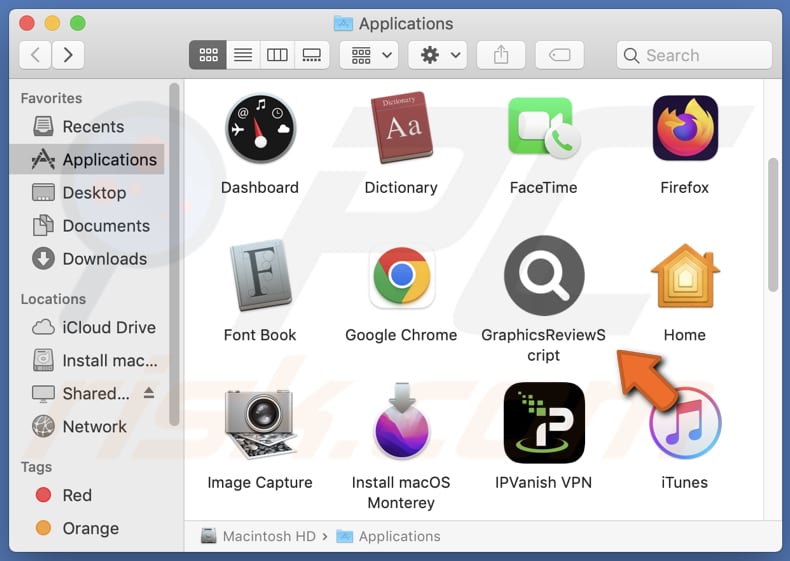Screen dimensions: 790x561
Task: Click the Font Book name label
Action: 260,335
